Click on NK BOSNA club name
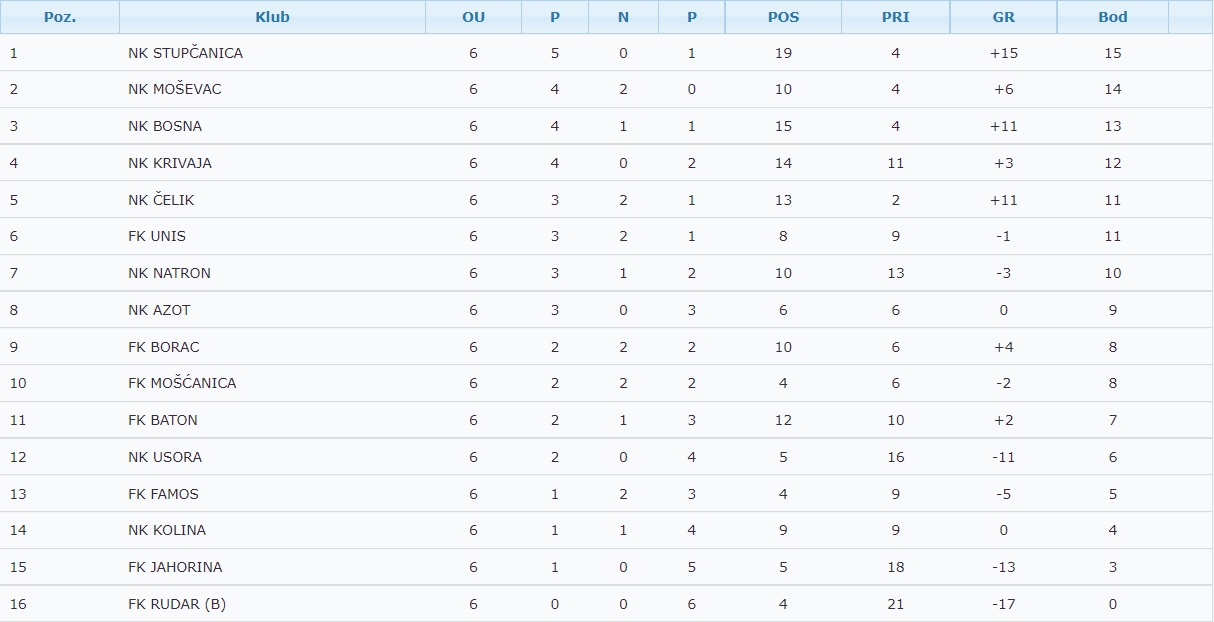This screenshot has width=1214, height=622. pyautogui.click(x=165, y=126)
